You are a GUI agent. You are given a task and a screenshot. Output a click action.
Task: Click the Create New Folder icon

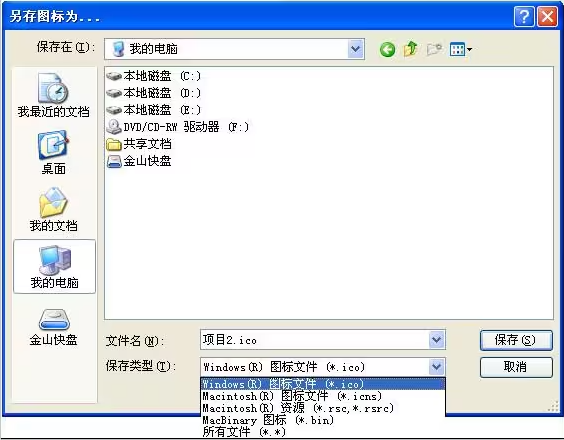click(435, 49)
